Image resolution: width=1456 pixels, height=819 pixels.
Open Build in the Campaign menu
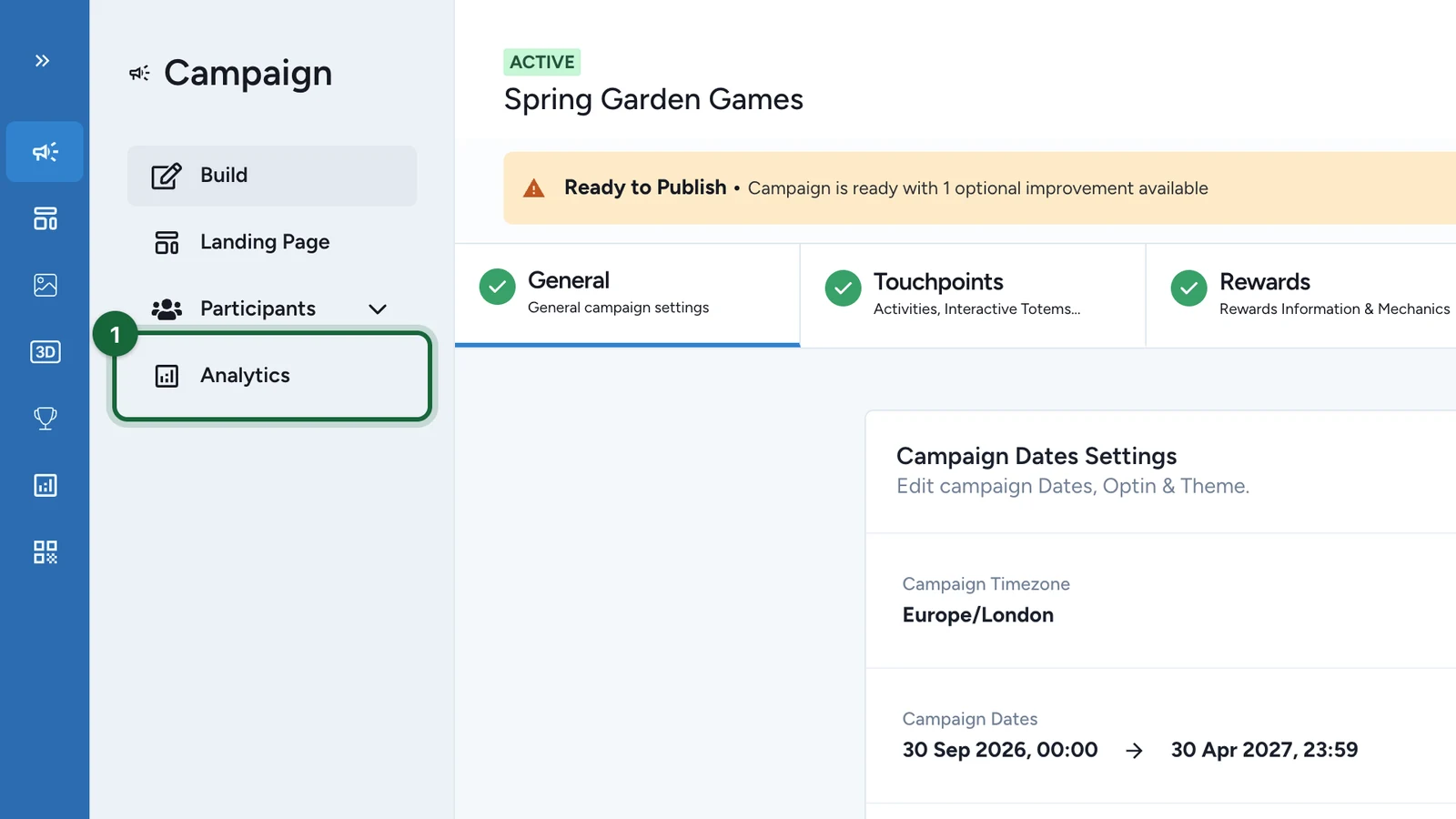click(272, 176)
